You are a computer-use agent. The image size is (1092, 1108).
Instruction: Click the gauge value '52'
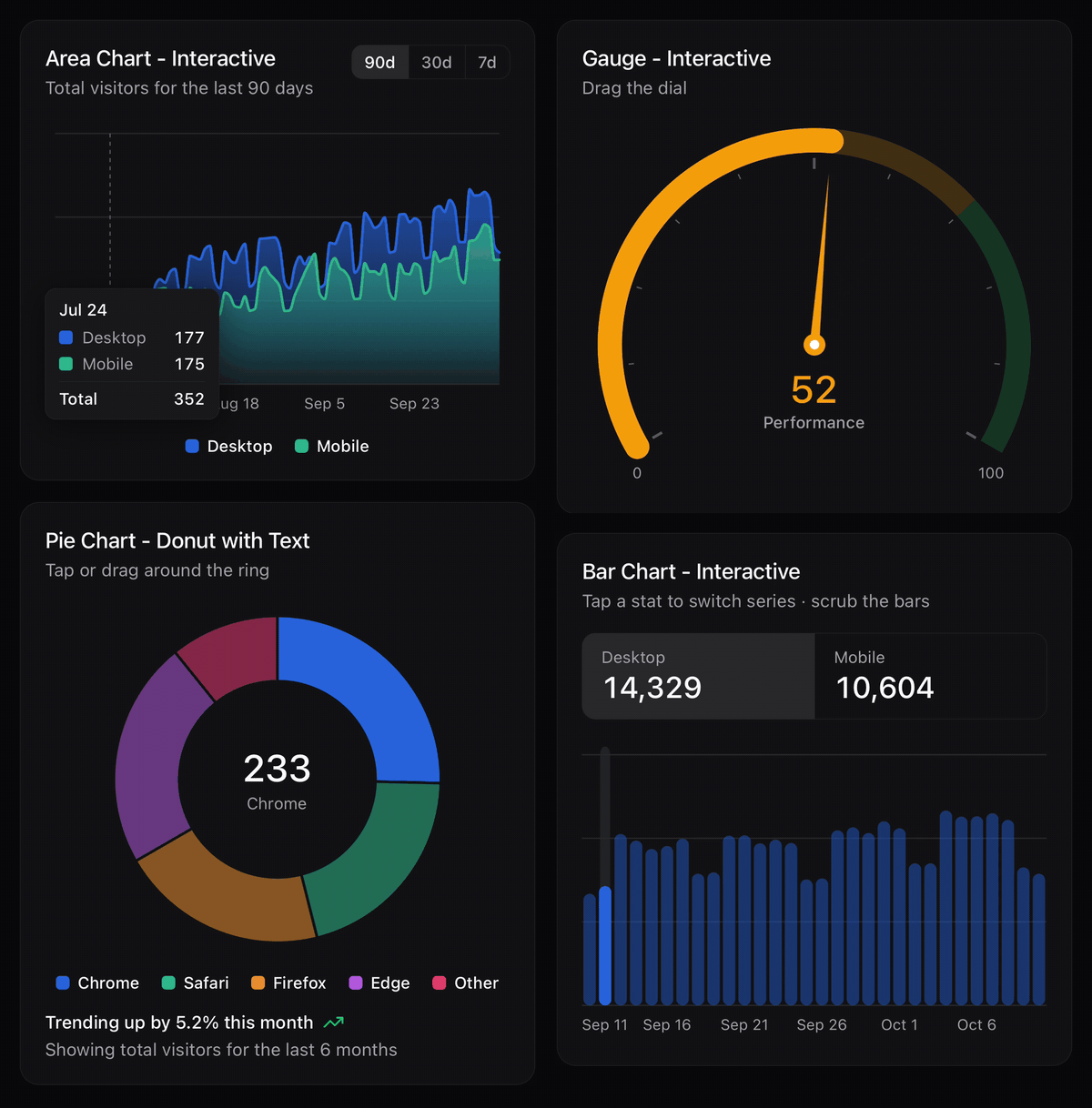pos(814,390)
